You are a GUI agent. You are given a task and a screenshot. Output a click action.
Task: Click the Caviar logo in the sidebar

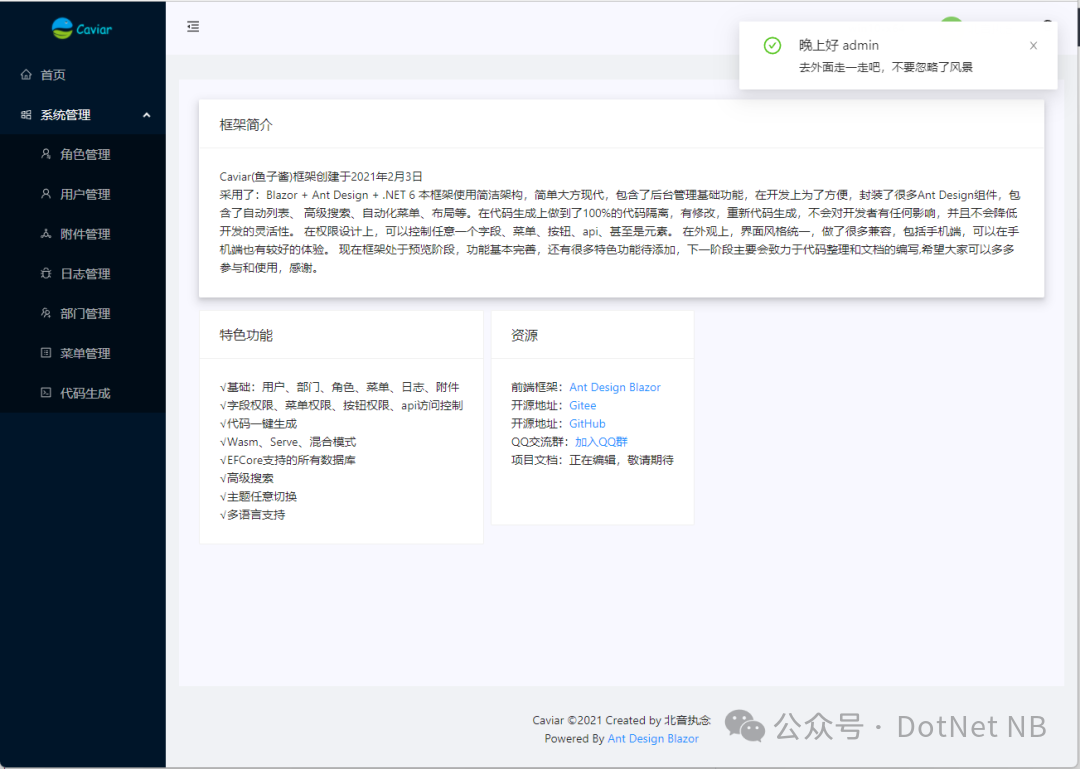coord(81,28)
